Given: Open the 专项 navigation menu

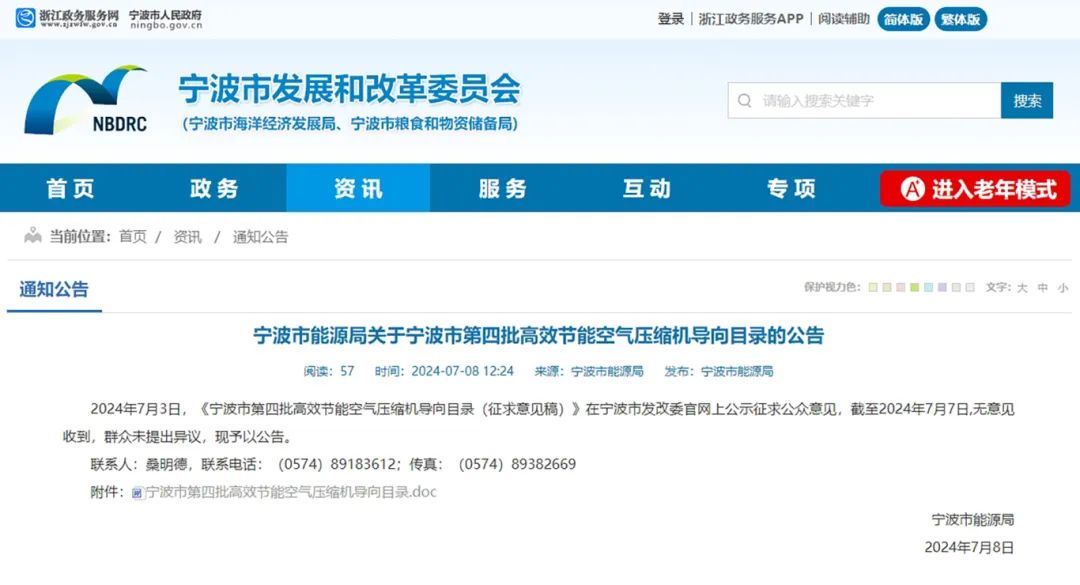Looking at the screenshot, I should 791,187.
